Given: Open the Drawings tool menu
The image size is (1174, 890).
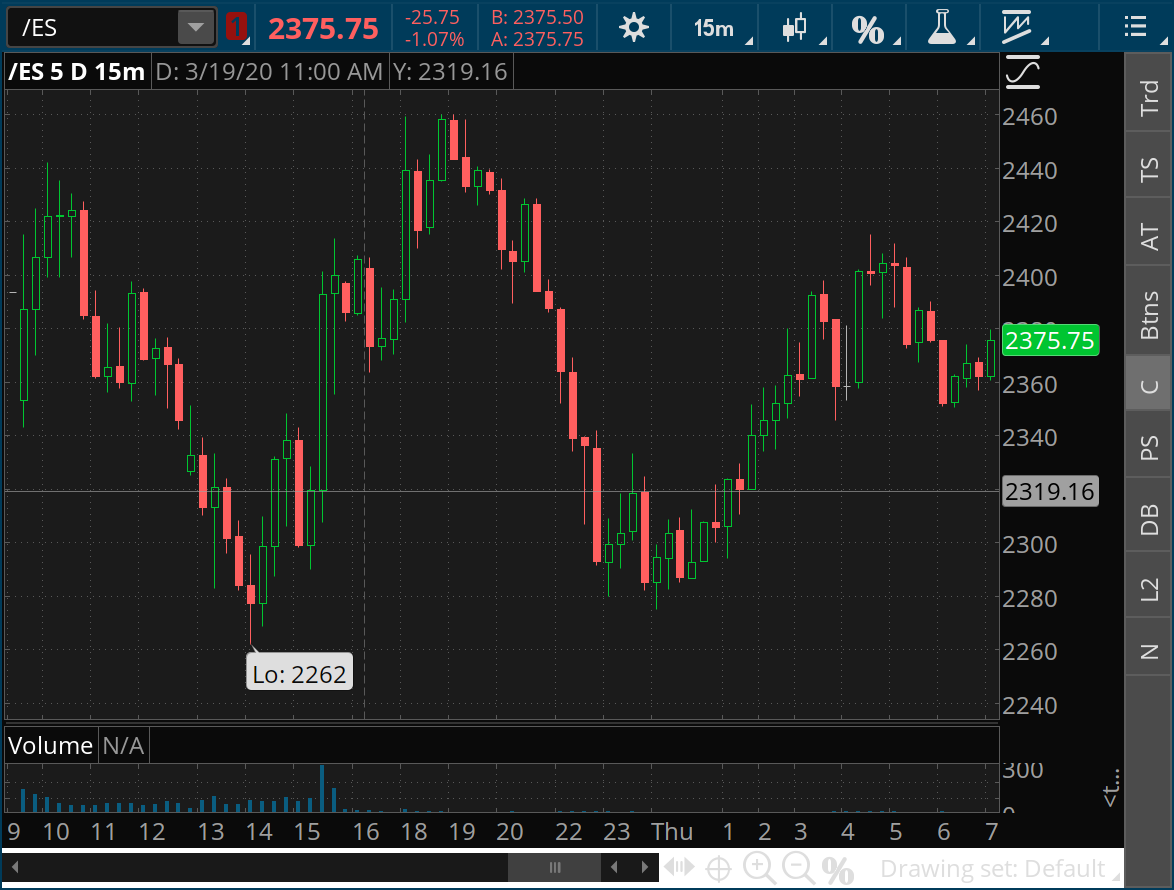Looking at the screenshot, I should (1016, 27).
